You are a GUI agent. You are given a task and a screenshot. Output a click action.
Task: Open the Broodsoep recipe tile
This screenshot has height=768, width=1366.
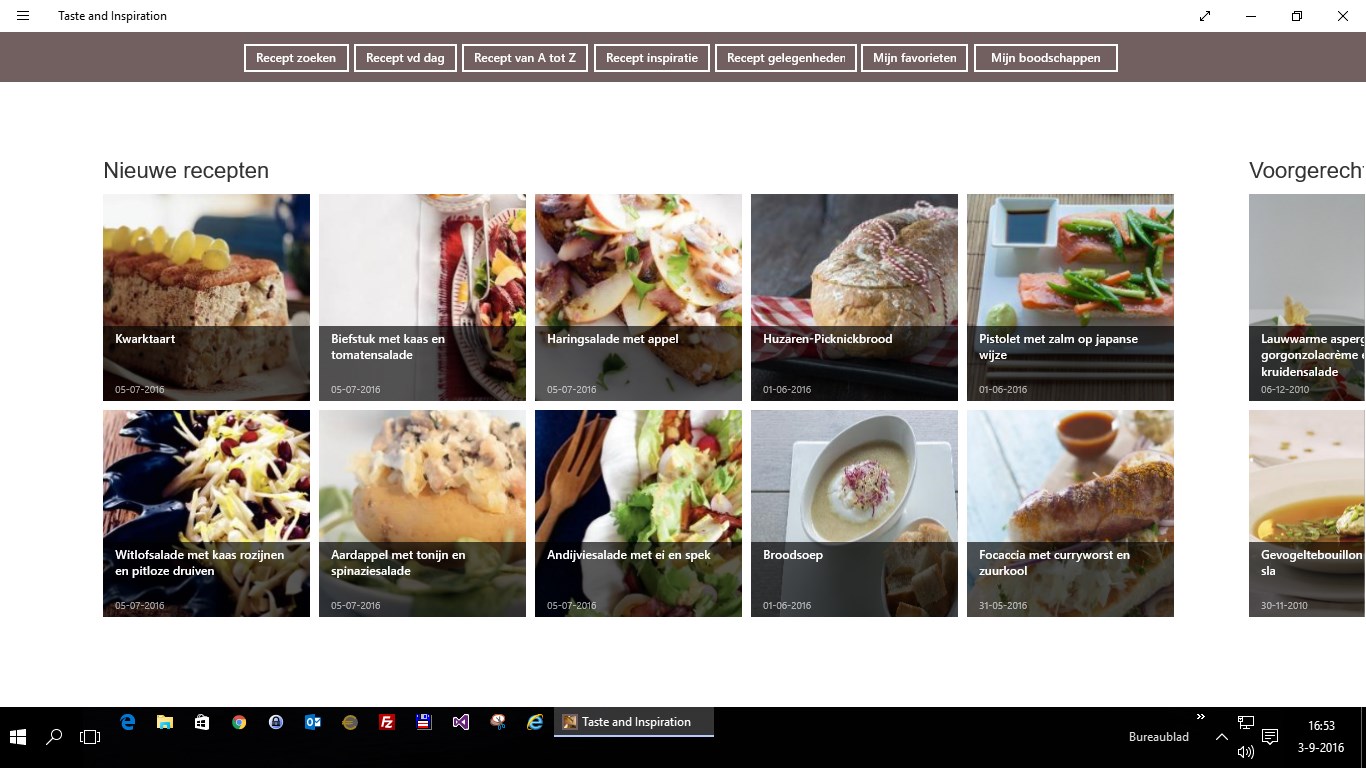854,513
